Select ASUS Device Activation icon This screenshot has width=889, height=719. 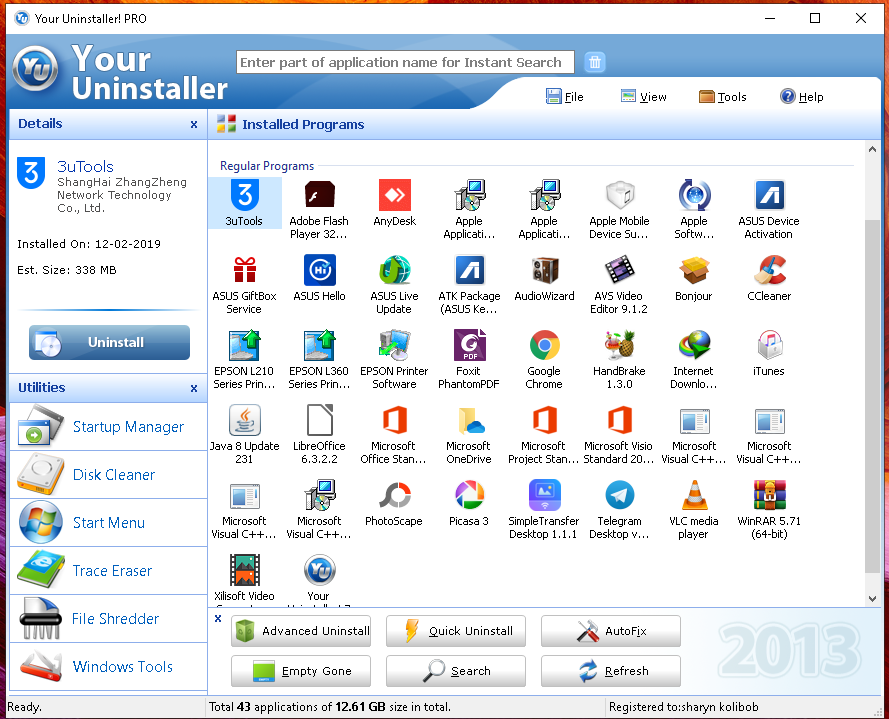(x=769, y=195)
